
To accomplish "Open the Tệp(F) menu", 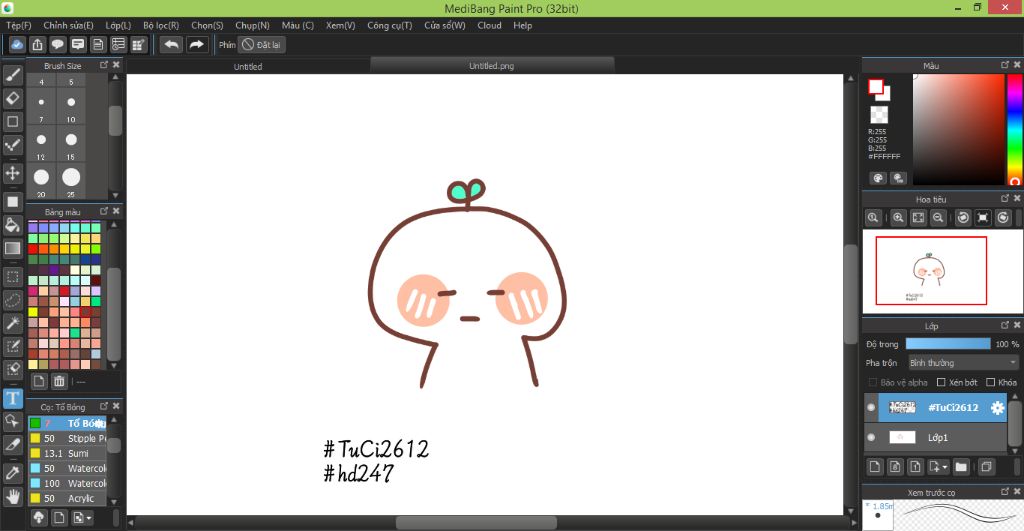I will [x=19, y=25].
